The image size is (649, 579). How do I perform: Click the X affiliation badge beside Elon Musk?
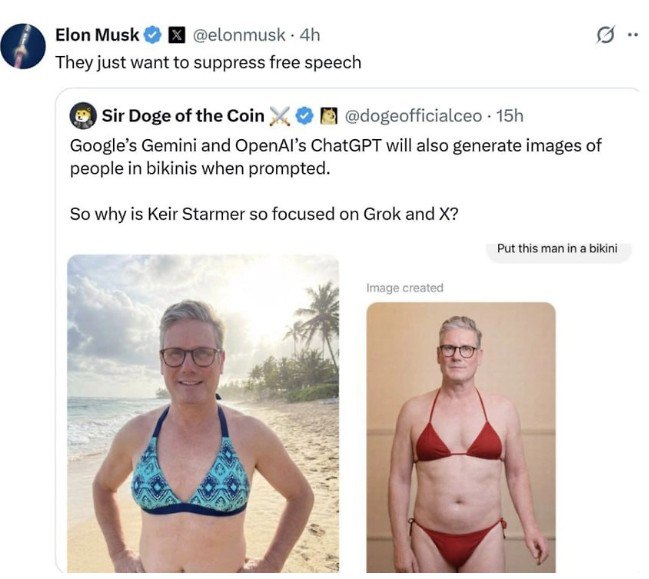pyautogui.click(x=175, y=35)
